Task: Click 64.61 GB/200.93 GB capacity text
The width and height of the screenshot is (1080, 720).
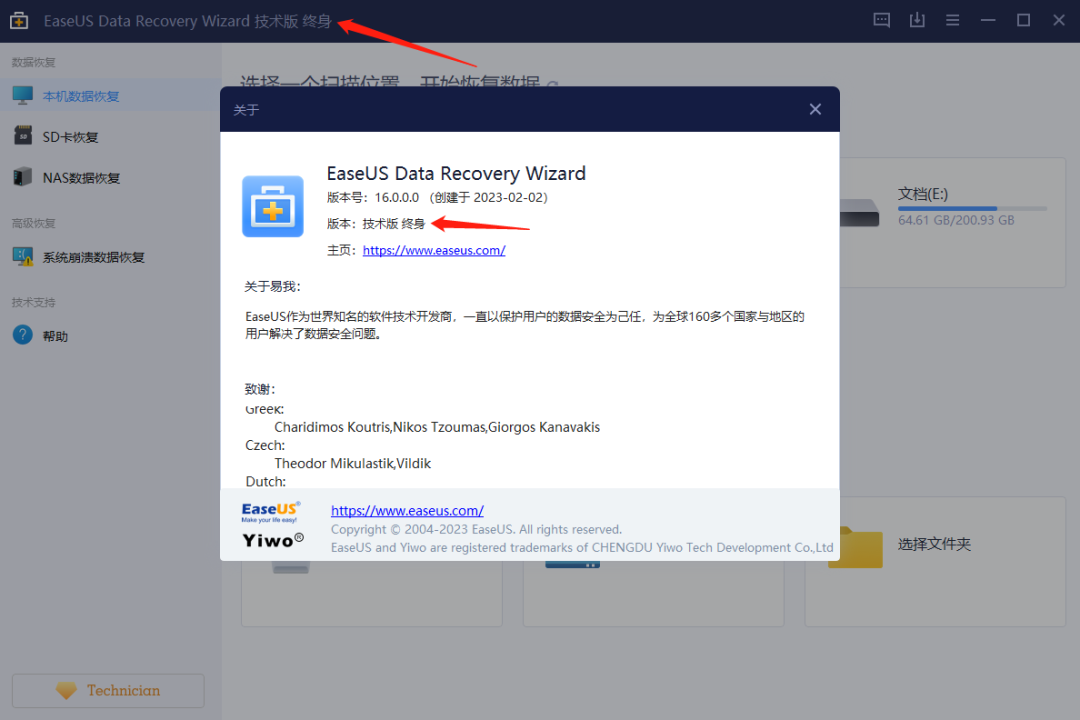Action: click(x=956, y=220)
